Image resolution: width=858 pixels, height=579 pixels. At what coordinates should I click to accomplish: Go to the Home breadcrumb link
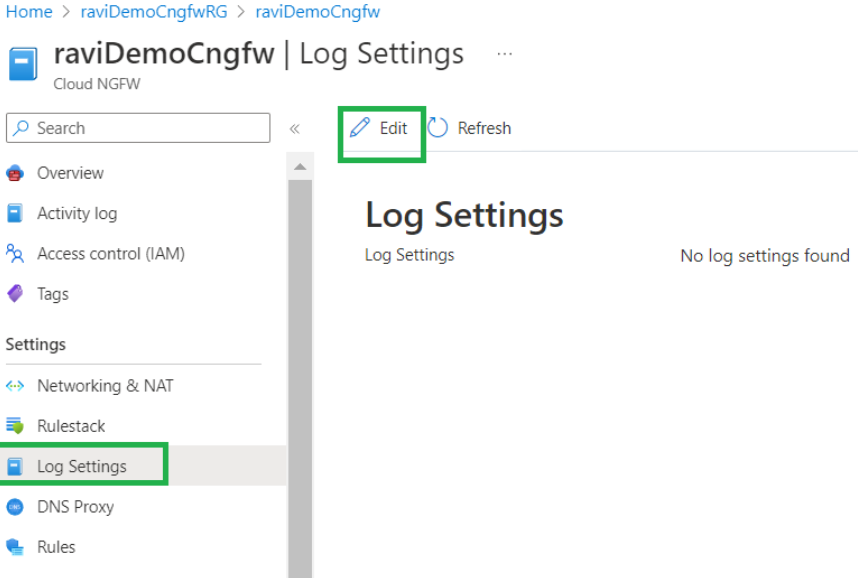click(x=29, y=12)
